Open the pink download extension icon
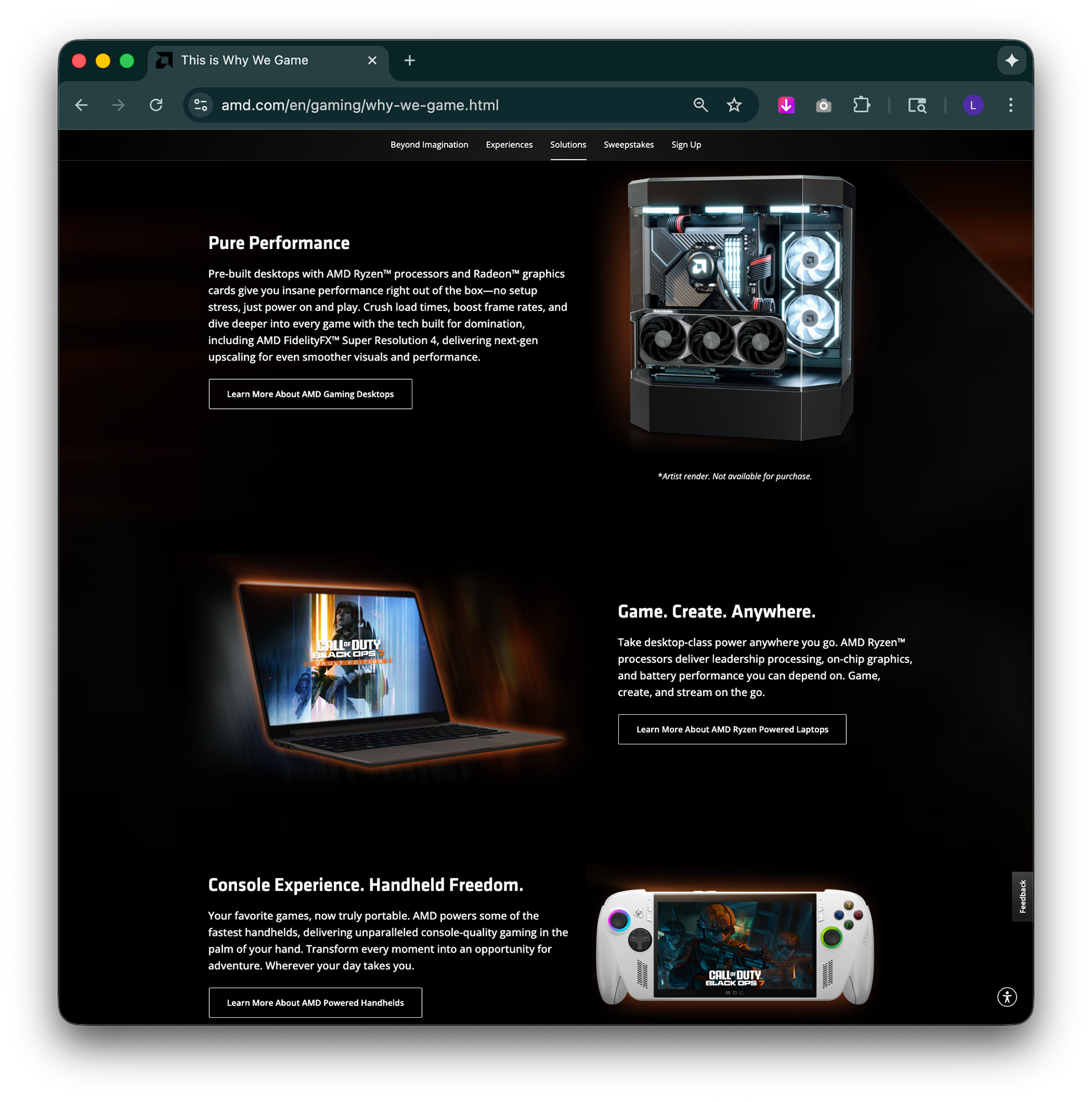Screen dimensions: 1092x1102 pos(786,105)
